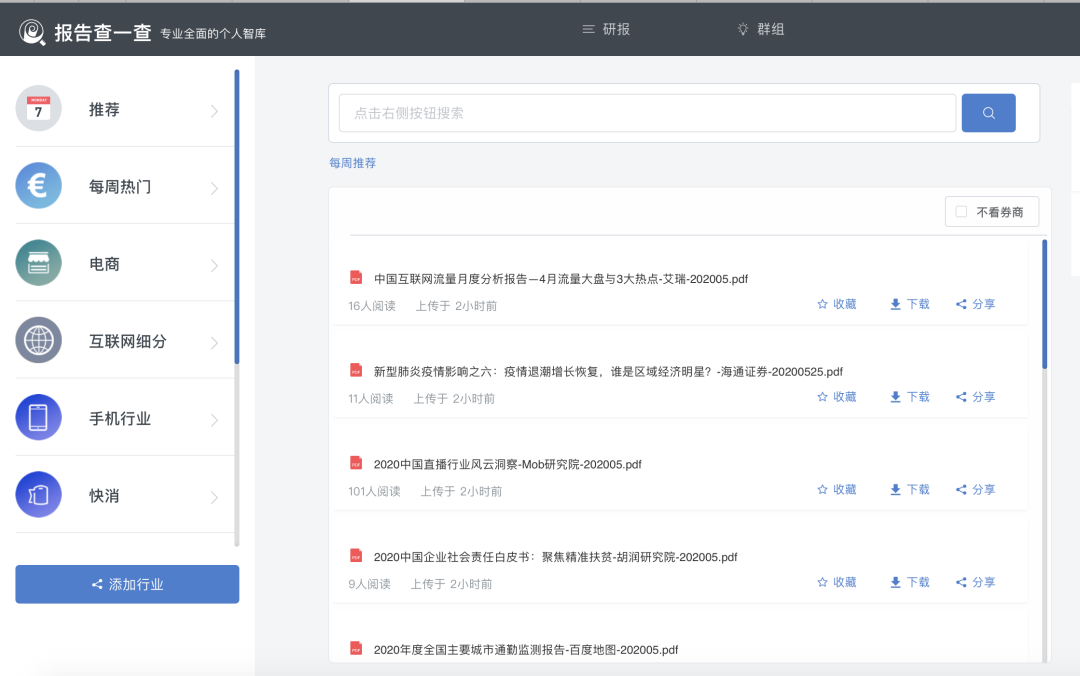Click PDF icon of 2020中国直播行业风云洞察
The image size is (1080, 676).
click(x=356, y=463)
